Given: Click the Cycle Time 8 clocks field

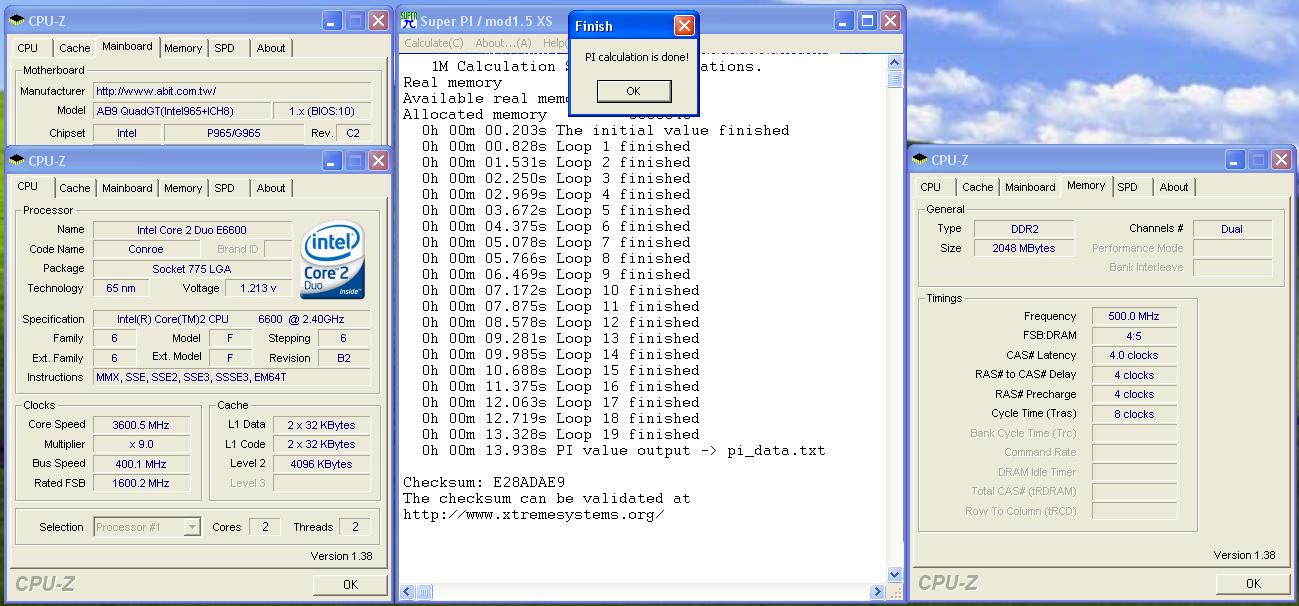Looking at the screenshot, I should [1134, 414].
